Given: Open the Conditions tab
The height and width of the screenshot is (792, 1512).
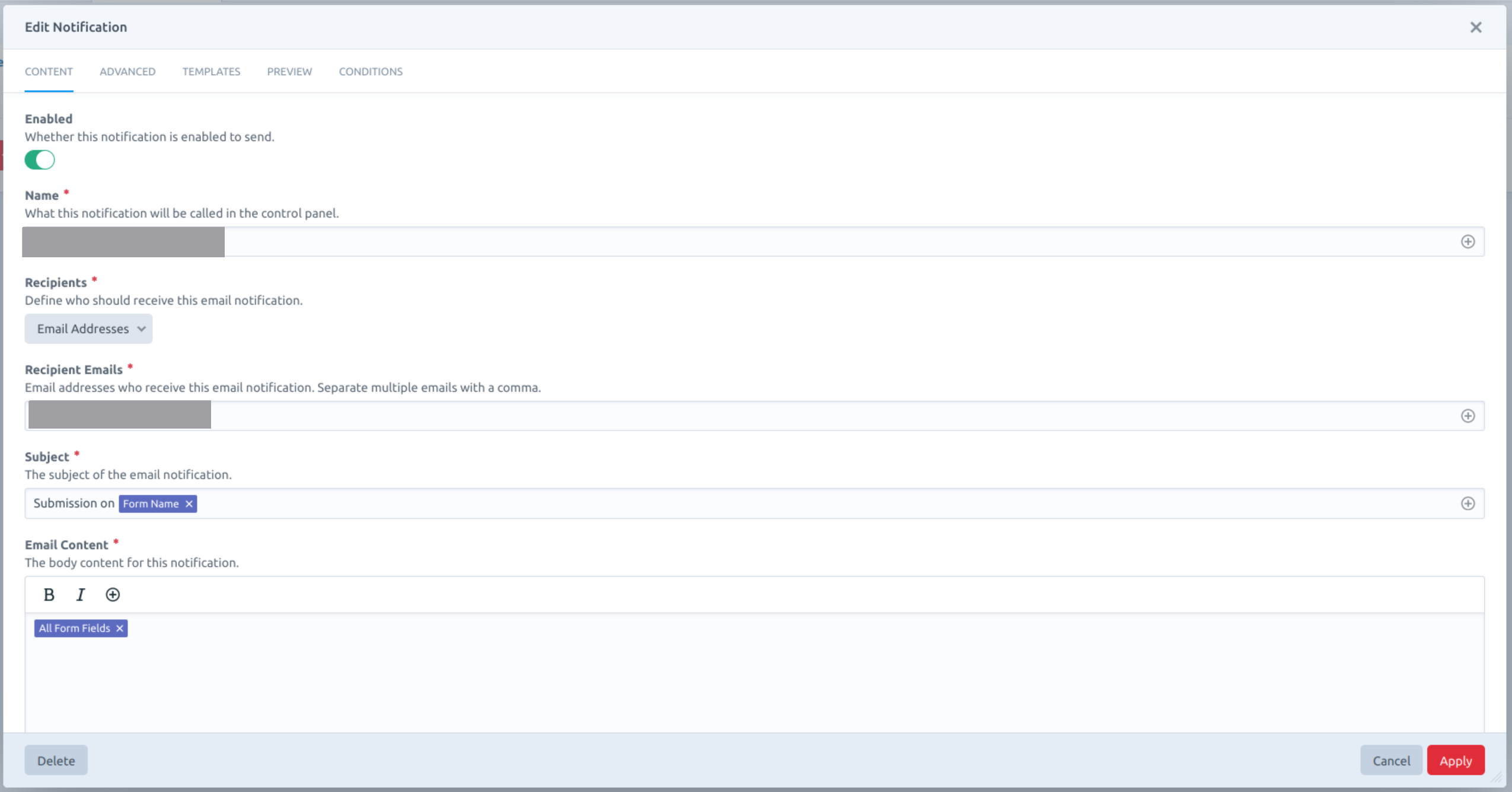Looking at the screenshot, I should (370, 71).
